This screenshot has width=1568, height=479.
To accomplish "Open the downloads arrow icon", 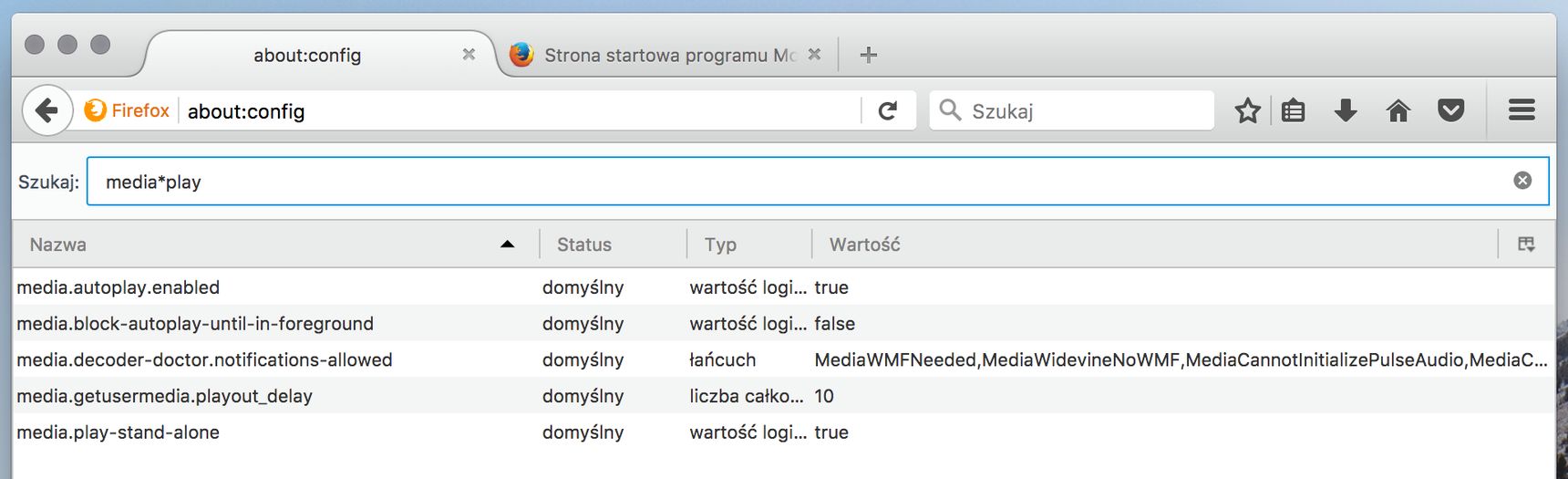I will [1346, 110].
